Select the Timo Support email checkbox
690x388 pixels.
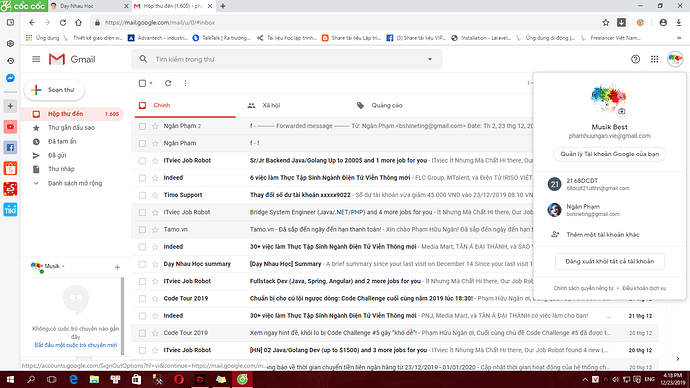point(142,195)
